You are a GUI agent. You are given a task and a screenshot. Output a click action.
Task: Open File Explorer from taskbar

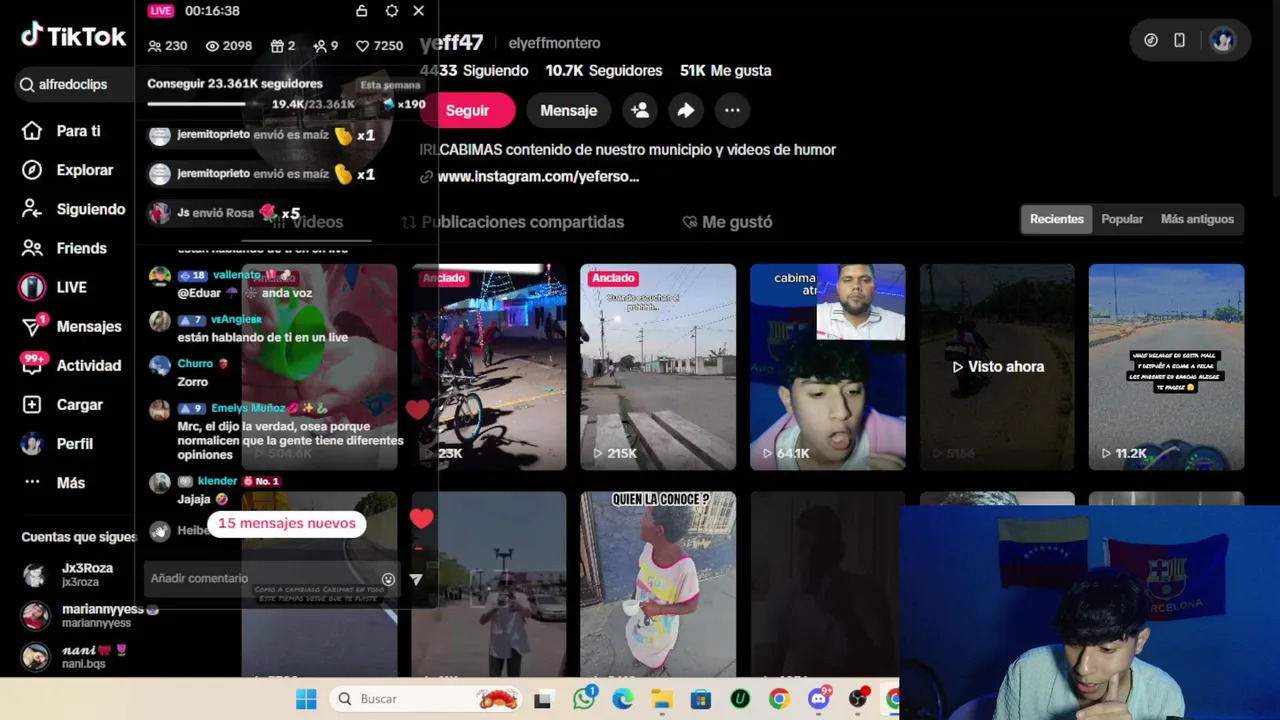tap(661, 699)
